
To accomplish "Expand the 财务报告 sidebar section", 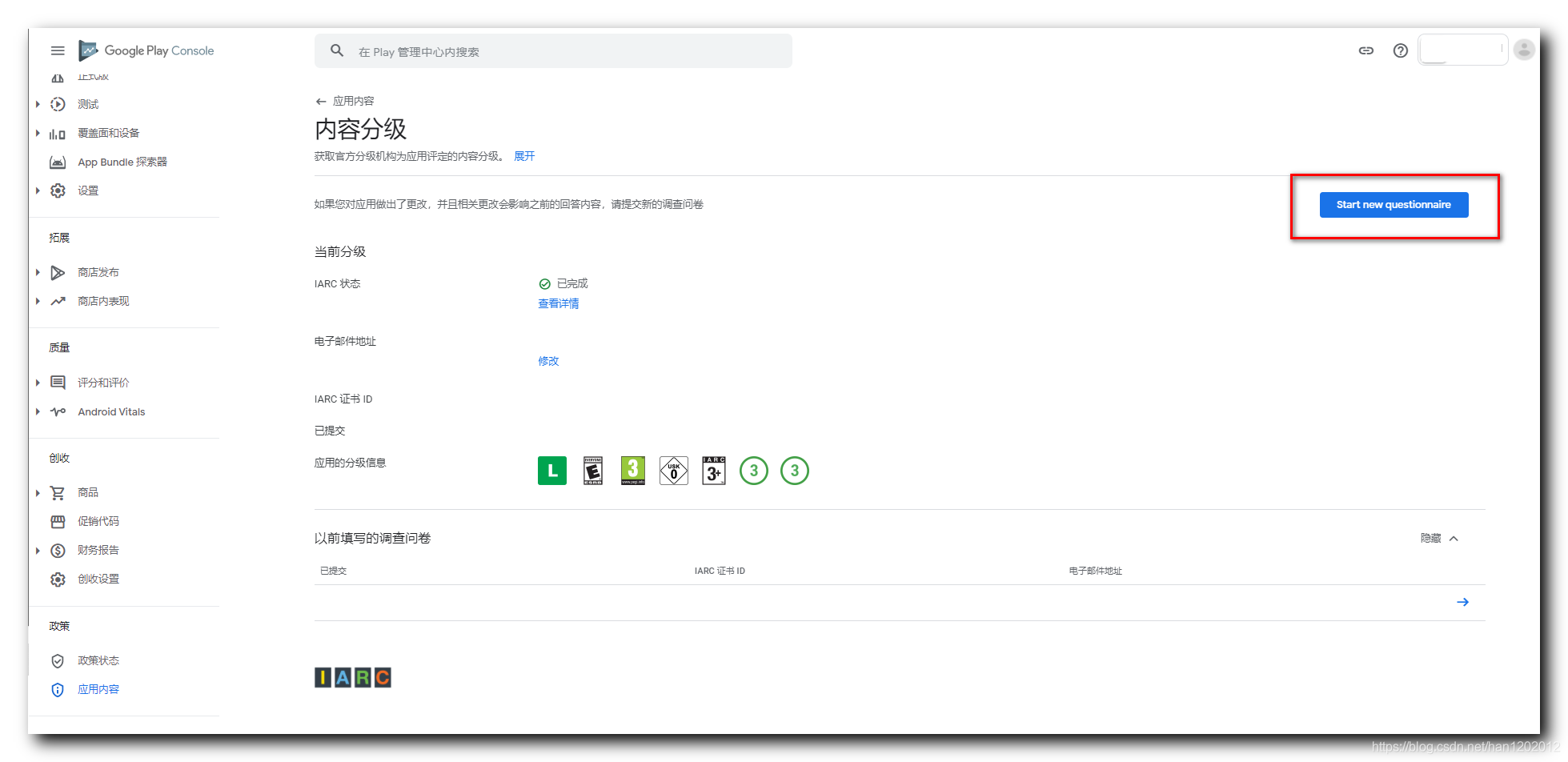I will click(x=38, y=550).
